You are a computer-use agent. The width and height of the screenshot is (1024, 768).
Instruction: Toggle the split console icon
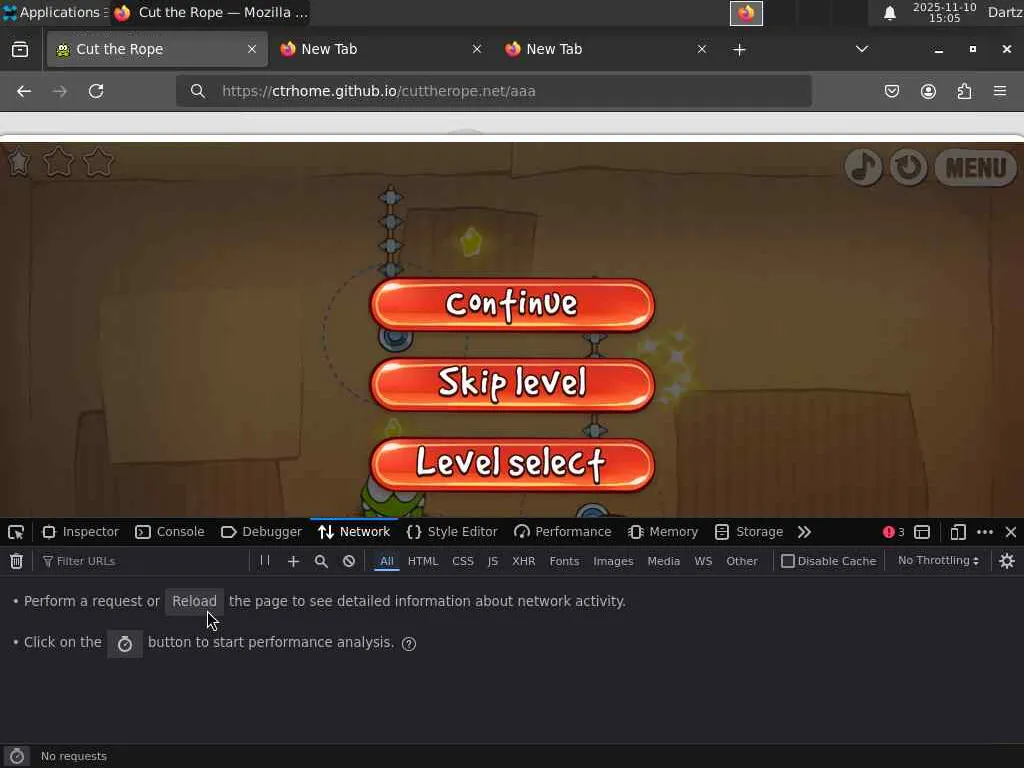pyautogui.click(x=922, y=532)
